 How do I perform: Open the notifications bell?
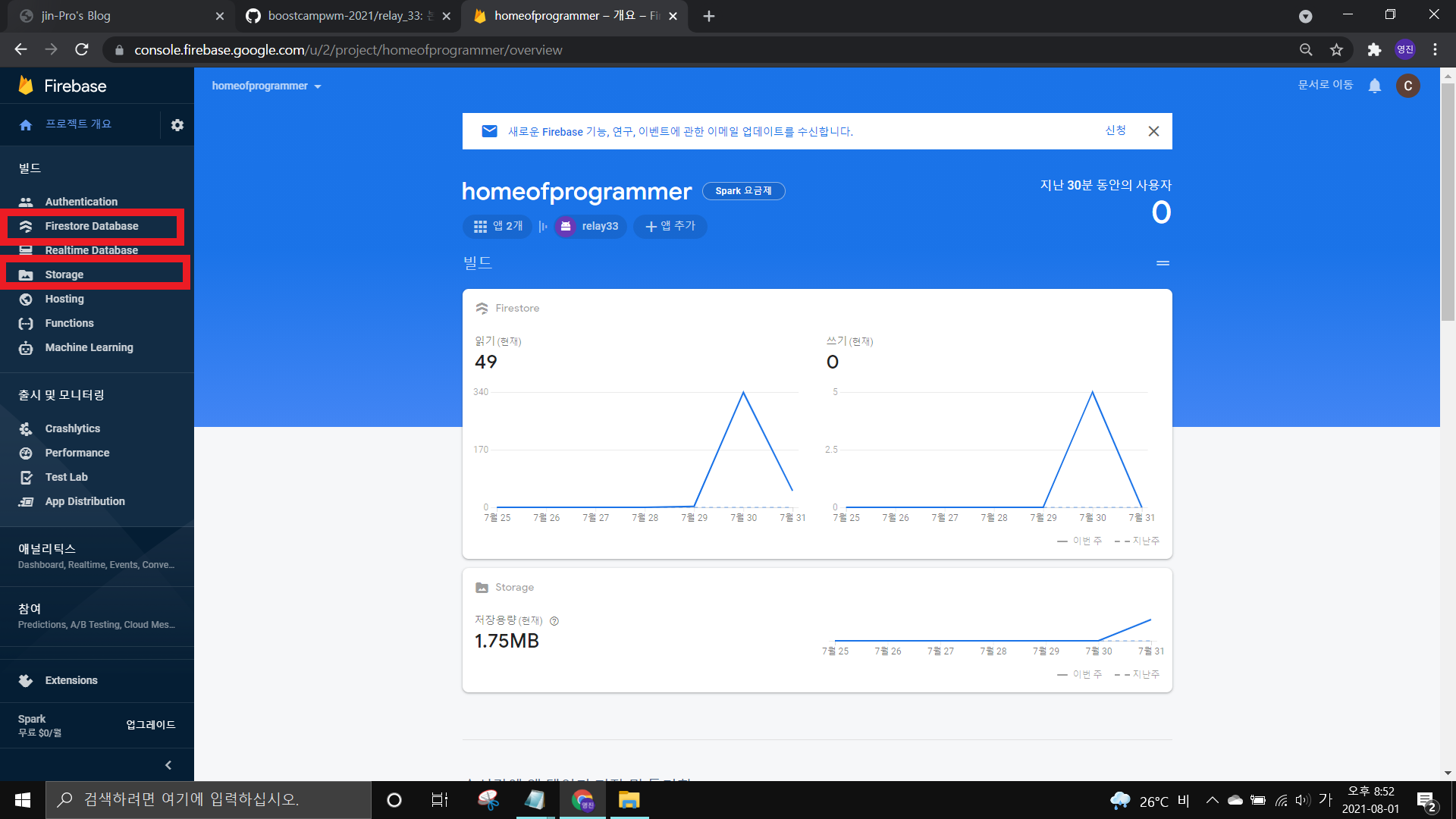[1375, 86]
